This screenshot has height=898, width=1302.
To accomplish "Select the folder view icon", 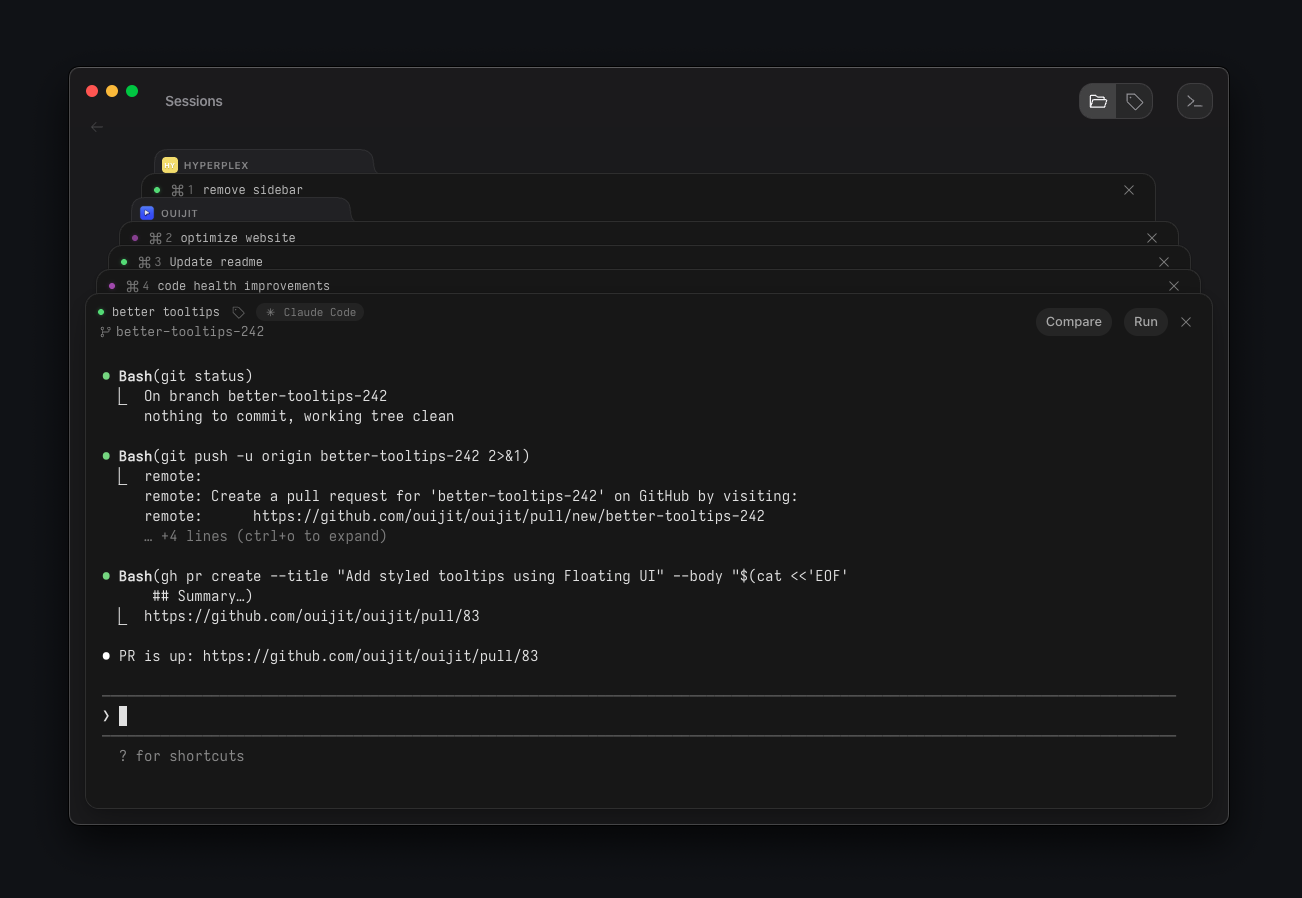I will [1098, 101].
